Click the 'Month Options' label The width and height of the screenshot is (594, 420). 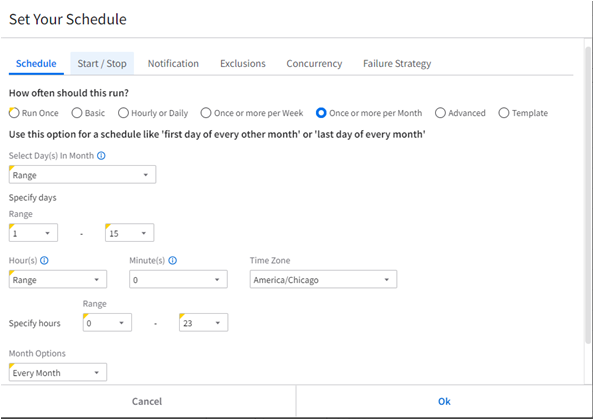(37, 353)
